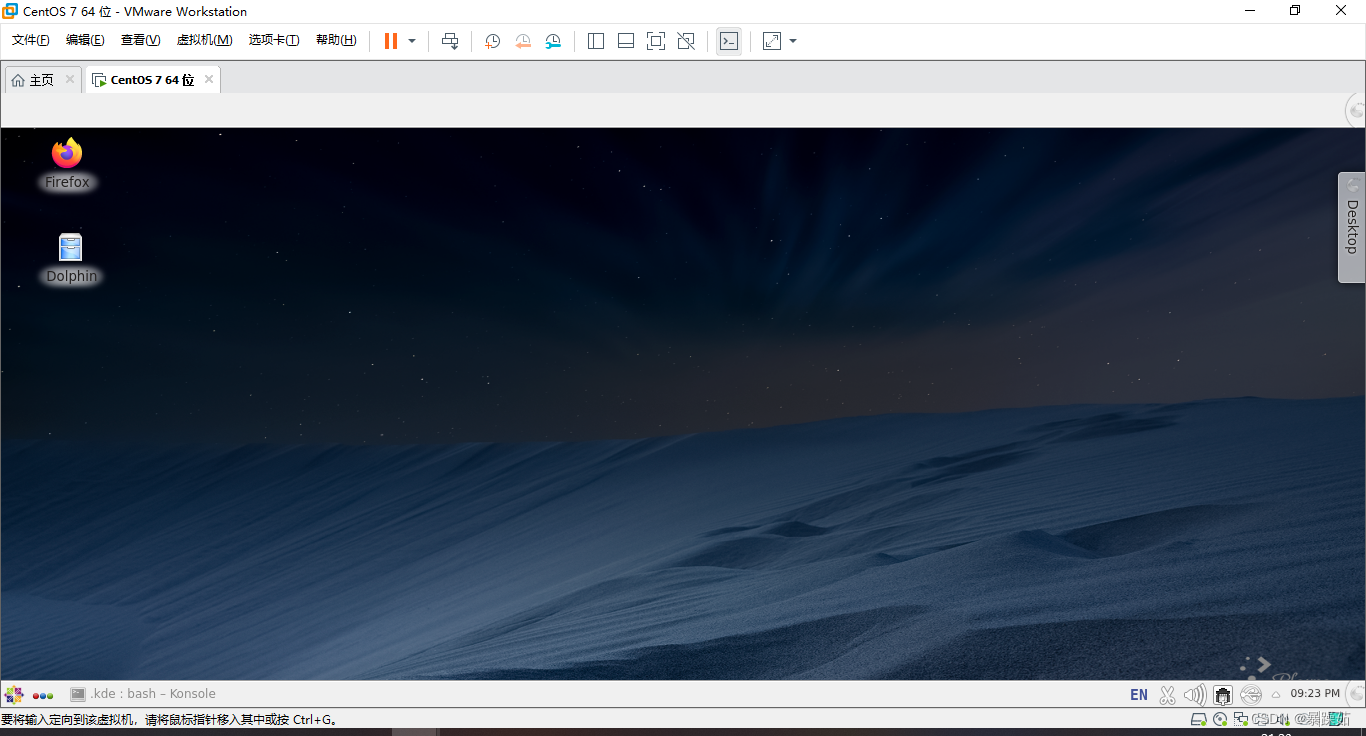Take a snapshot of the VM
Image resolution: width=1366 pixels, height=736 pixels.
click(492, 41)
